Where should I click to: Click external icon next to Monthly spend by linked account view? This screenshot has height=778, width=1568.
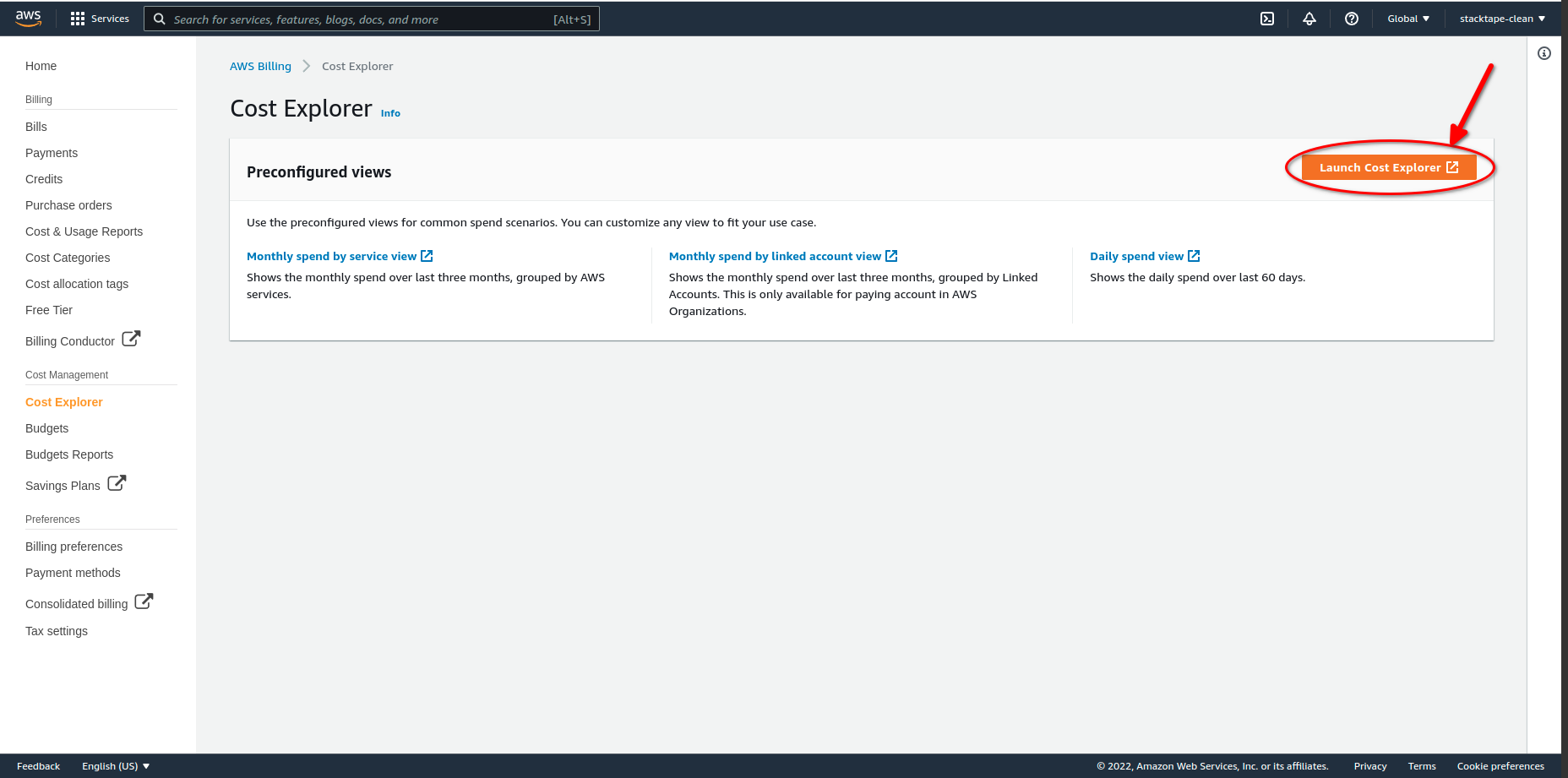(891, 256)
